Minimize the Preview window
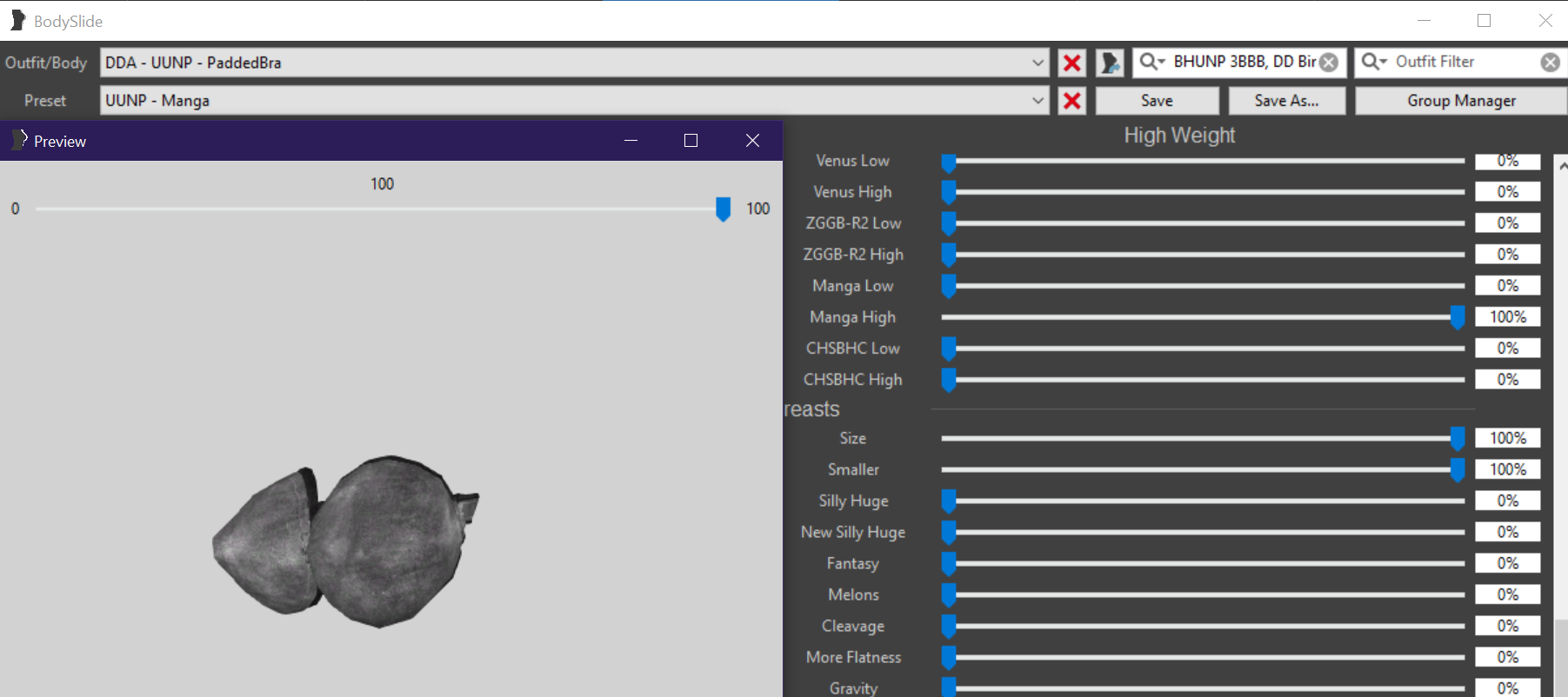 coord(631,141)
